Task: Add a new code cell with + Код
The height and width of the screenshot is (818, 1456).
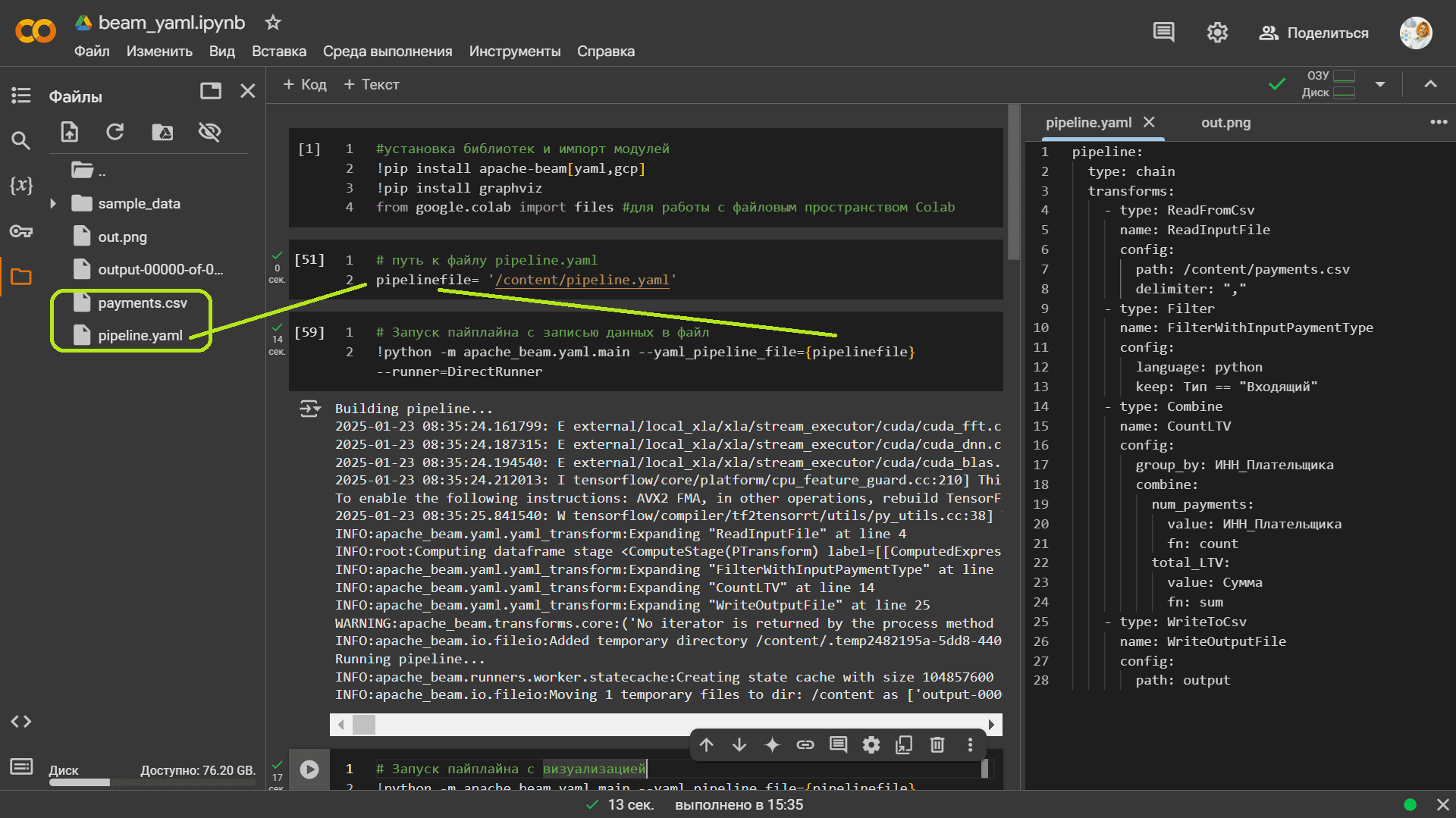Action: [305, 85]
